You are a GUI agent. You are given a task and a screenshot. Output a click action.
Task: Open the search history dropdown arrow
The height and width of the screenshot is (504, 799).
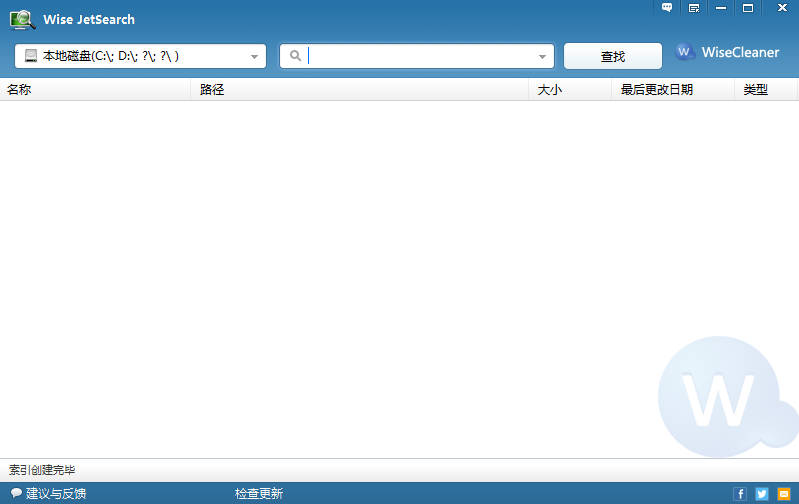(x=543, y=57)
